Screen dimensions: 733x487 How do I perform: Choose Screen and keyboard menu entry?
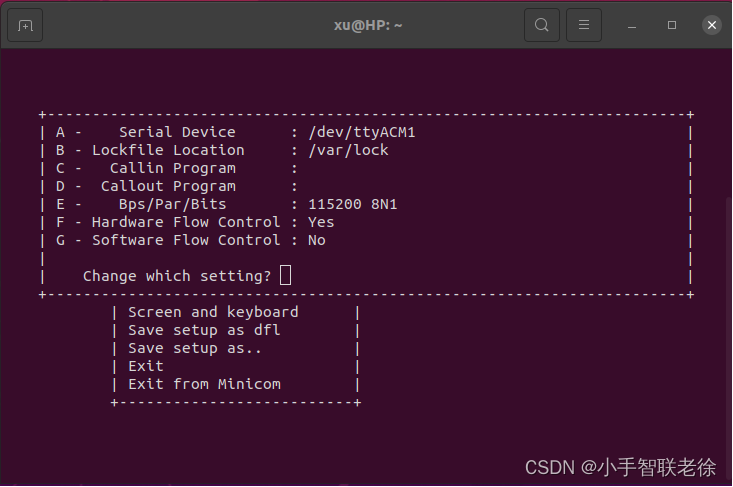[213, 312]
